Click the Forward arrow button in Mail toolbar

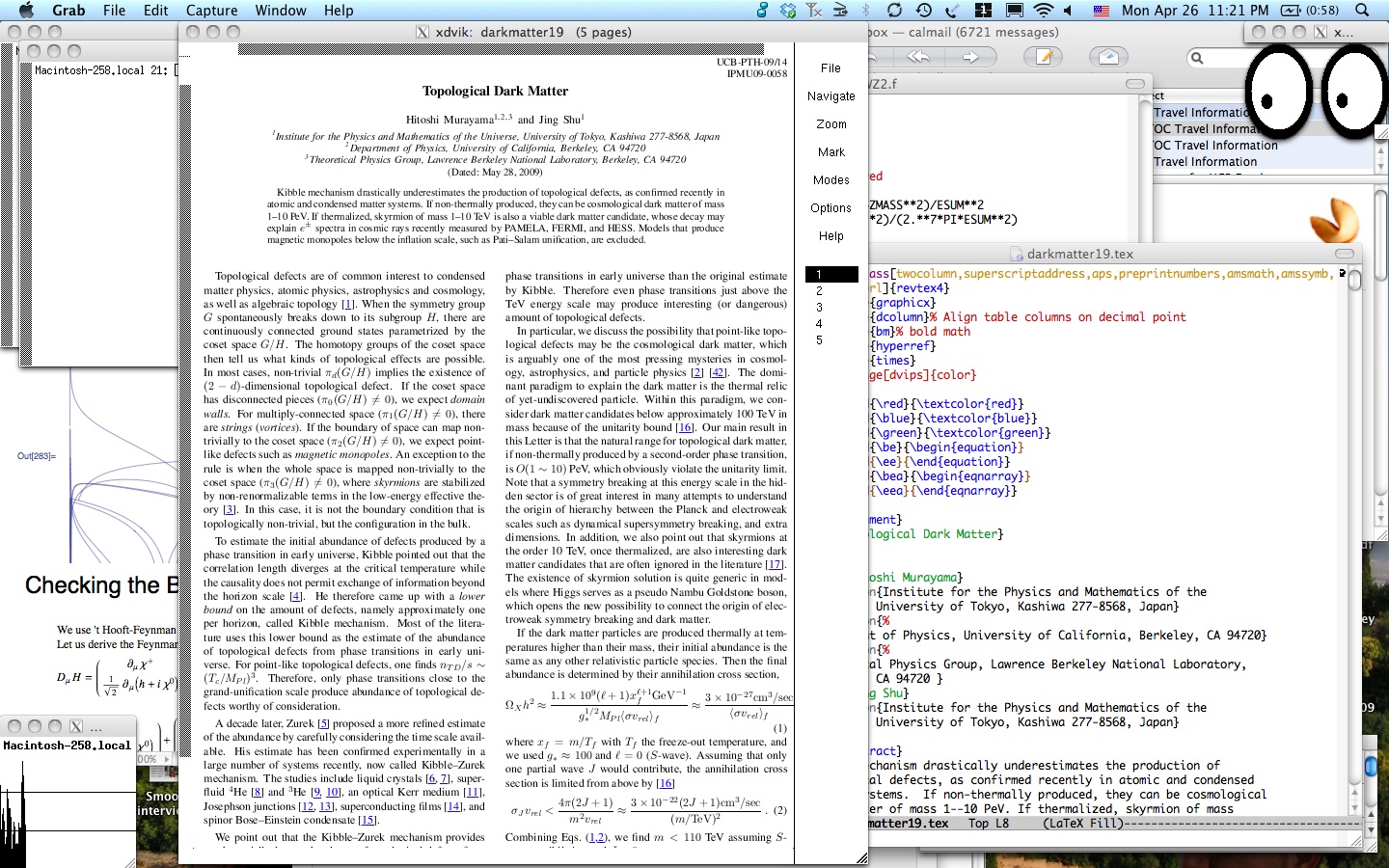click(970, 57)
